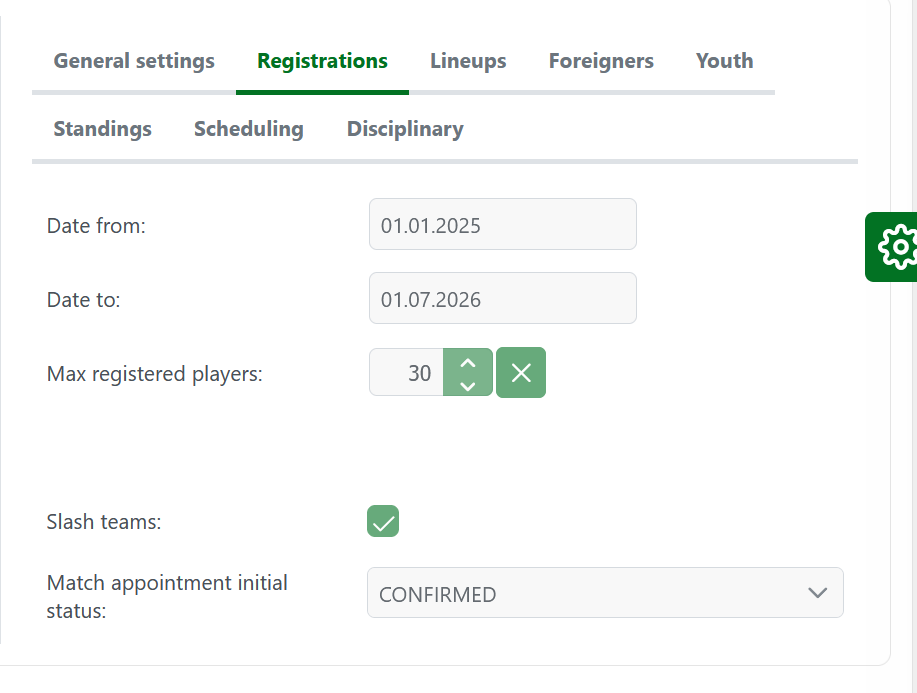
Task: Switch to the Disciplinary tab
Action: [x=405, y=129]
